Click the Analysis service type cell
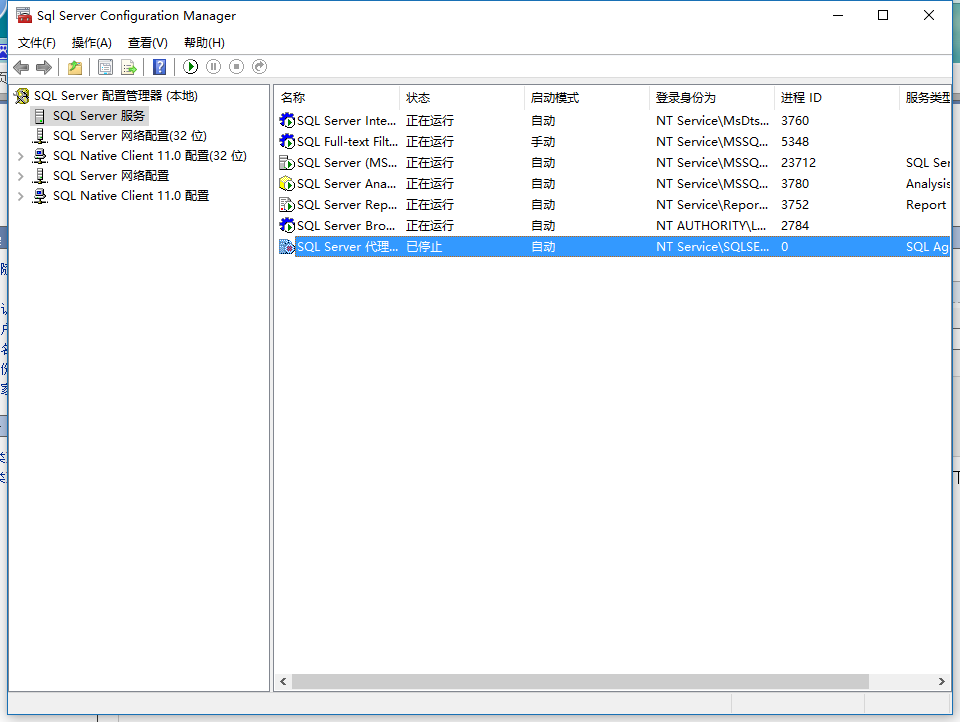This screenshot has height=722, width=960. (928, 184)
